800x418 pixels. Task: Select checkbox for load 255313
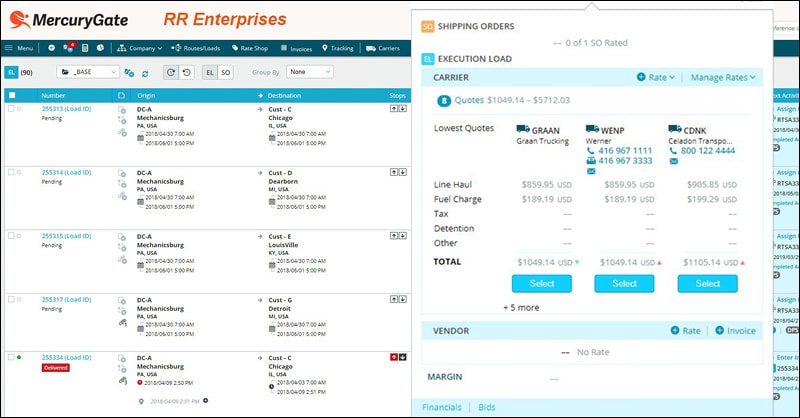(x=11, y=109)
